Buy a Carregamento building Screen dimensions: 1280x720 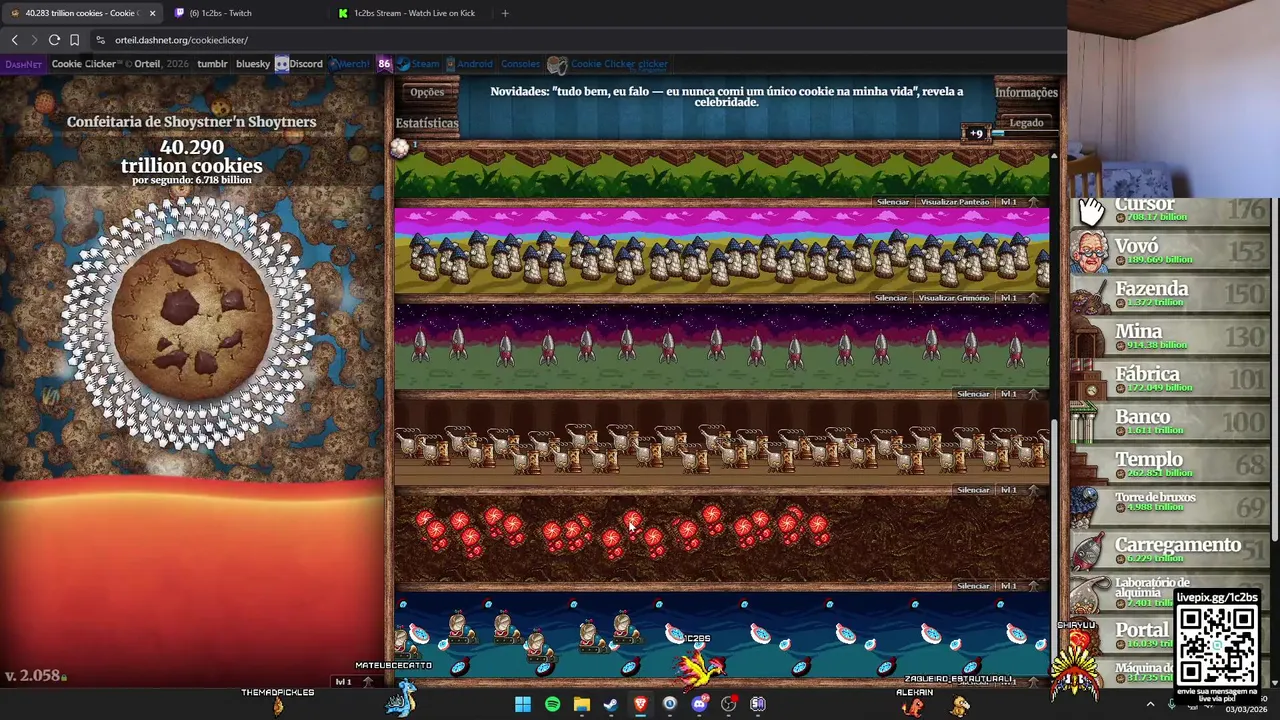click(1171, 550)
